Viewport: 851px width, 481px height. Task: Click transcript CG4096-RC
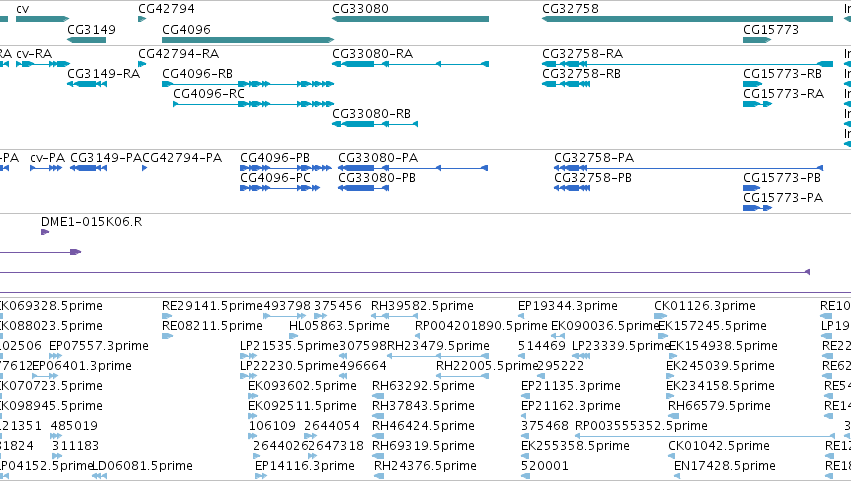pyautogui.click(x=253, y=104)
